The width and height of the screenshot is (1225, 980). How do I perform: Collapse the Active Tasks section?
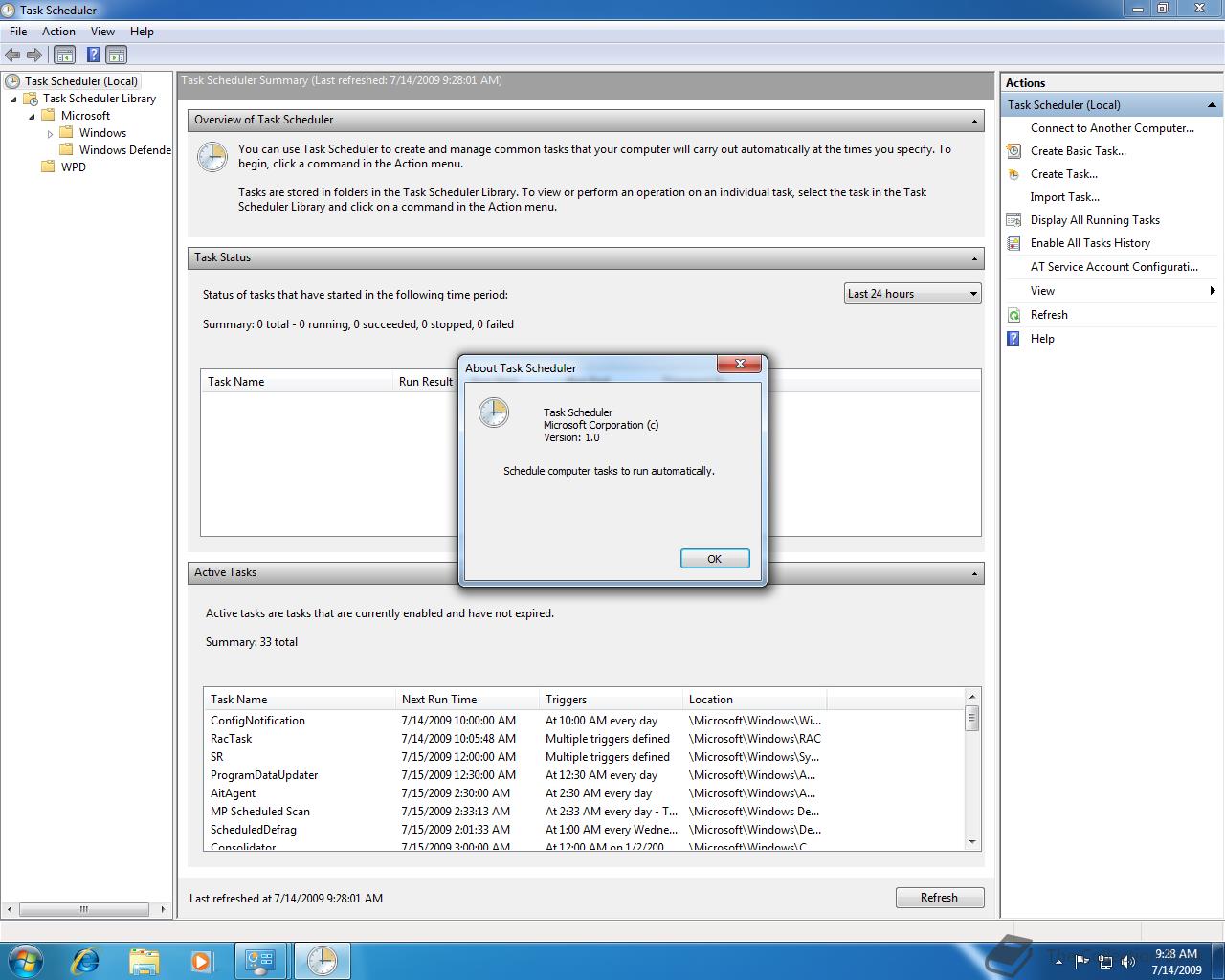point(974,573)
